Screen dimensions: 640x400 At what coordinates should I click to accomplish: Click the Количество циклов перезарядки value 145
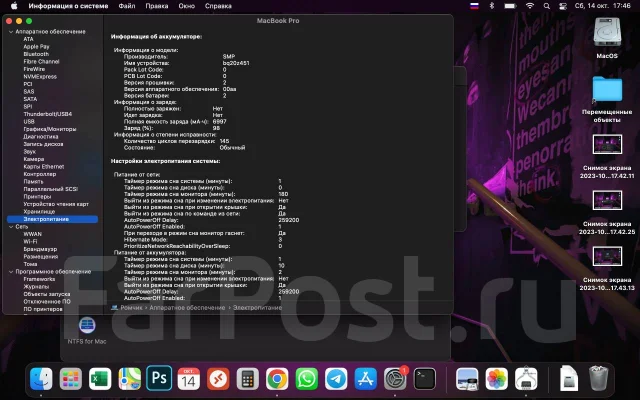224,141
